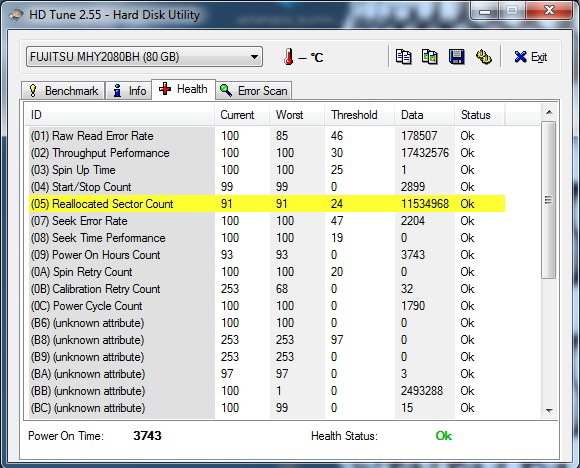The width and height of the screenshot is (580, 468).
Task: Click the thermometer temperature icon
Action: coord(289,57)
